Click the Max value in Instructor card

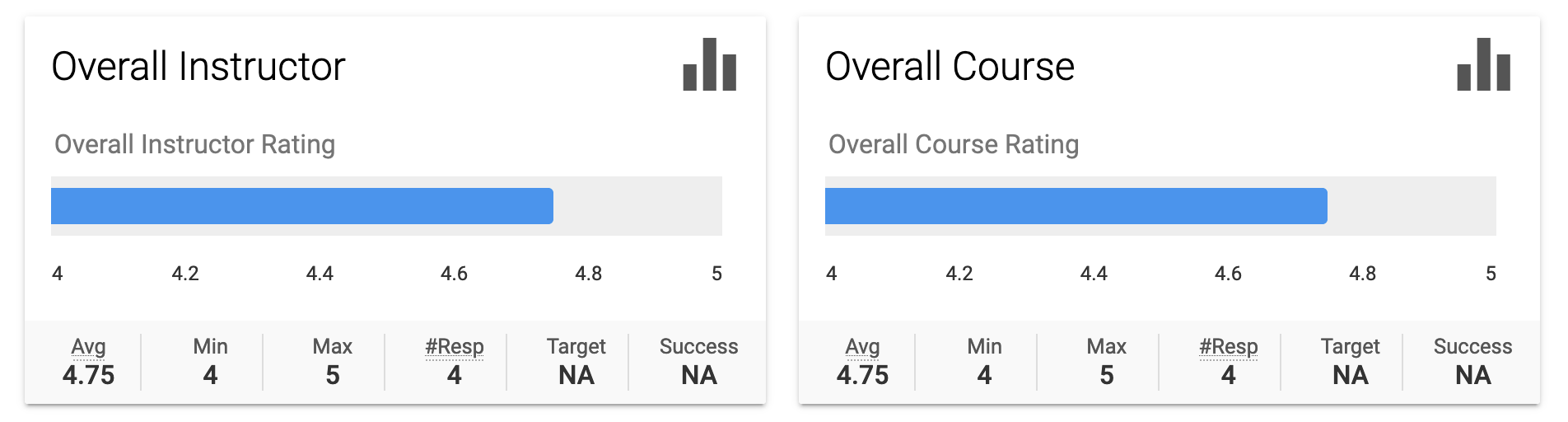(332, 376)
